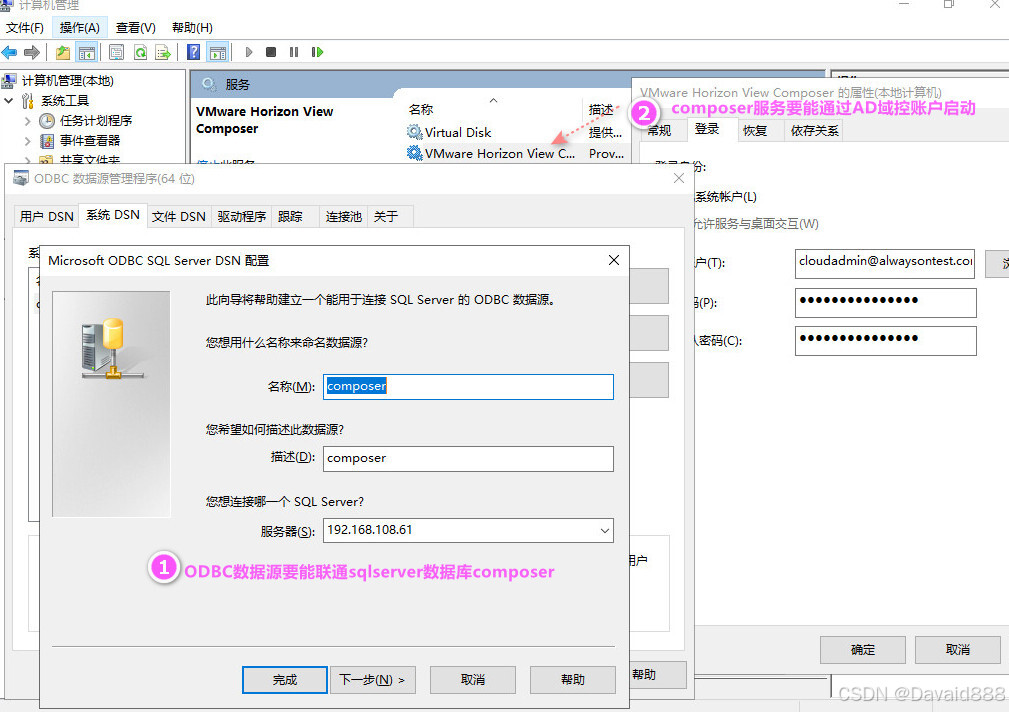Click the Refresh toolbar icon
Image resolution: width=1009 pixels, height=712 pixels.
(140, 52)
